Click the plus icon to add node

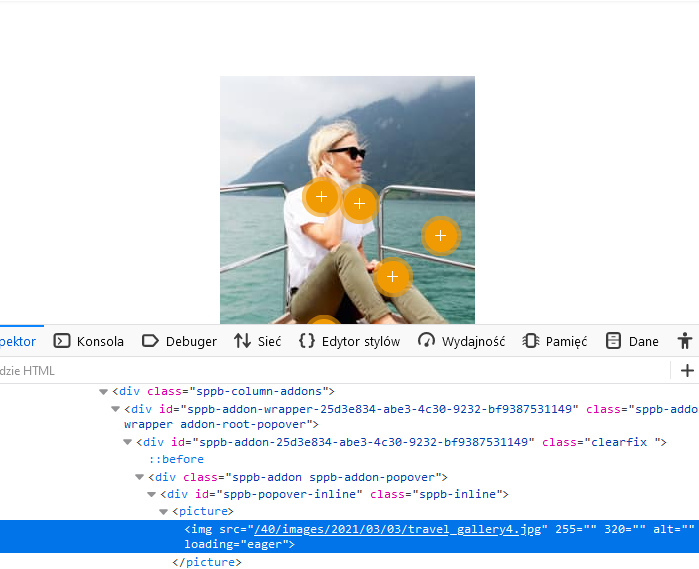(x=687, y=371)
